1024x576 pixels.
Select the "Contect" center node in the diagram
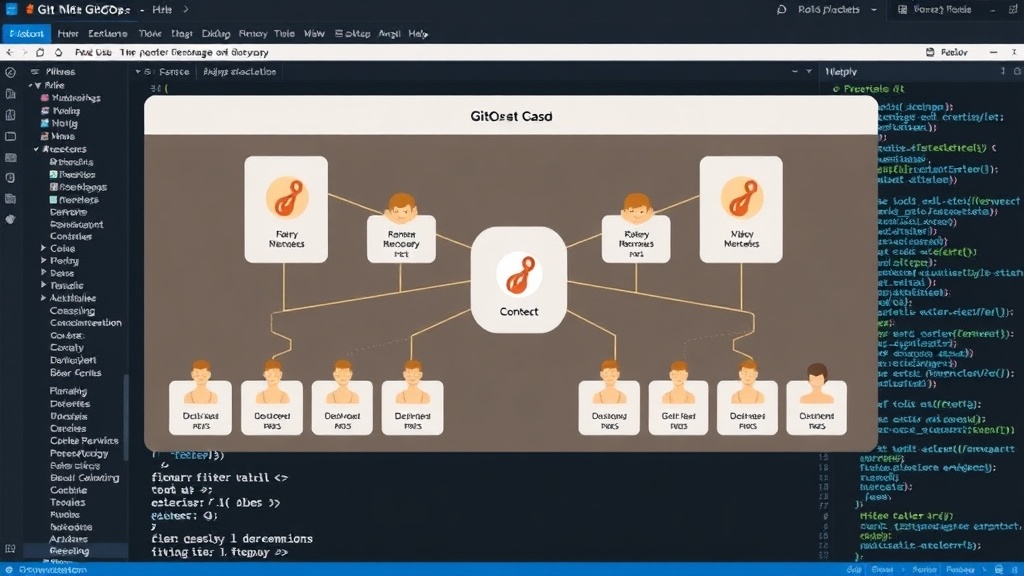519,280
